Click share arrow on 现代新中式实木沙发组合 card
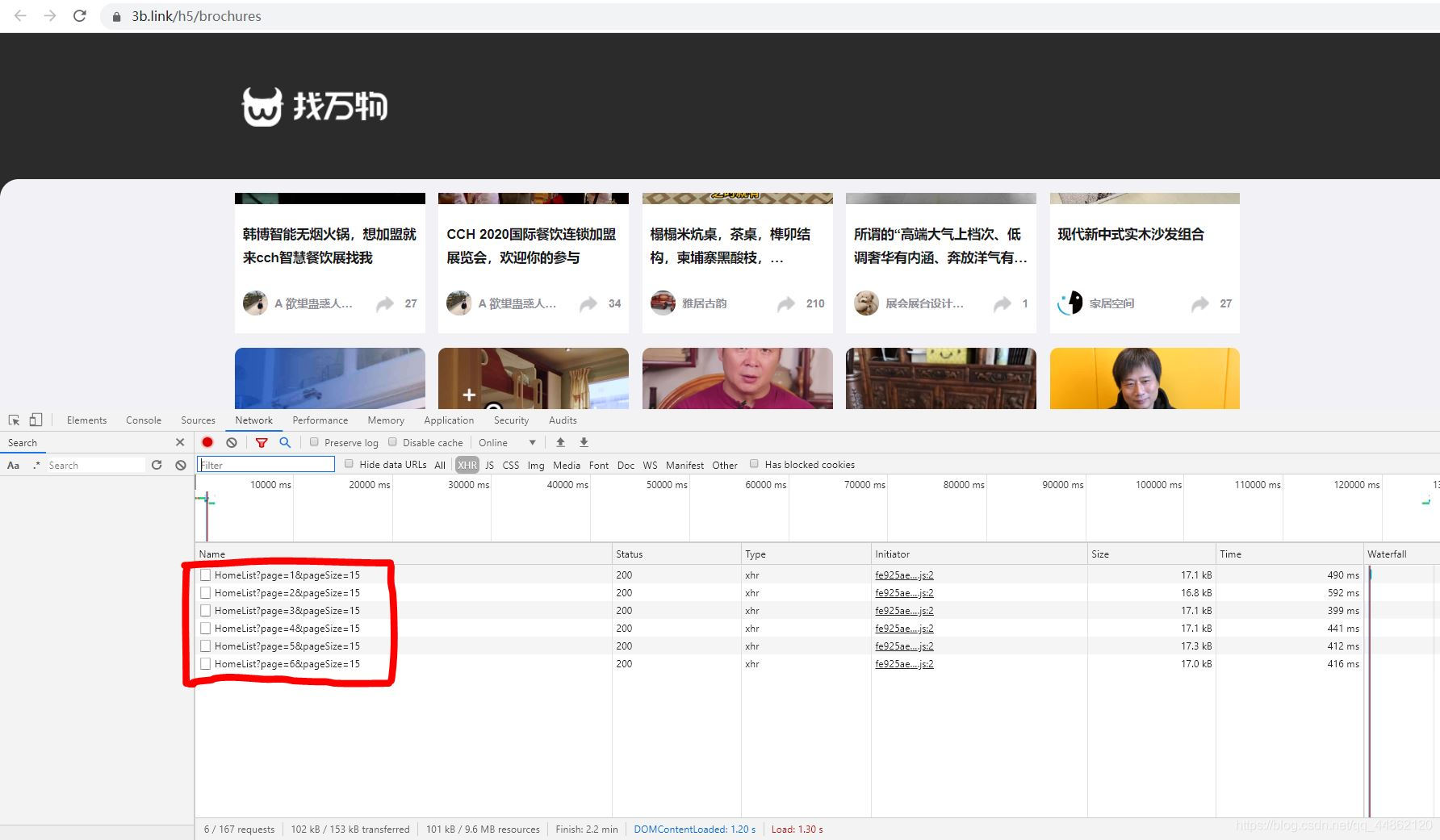This screenshot has width=1440, height=840. [x=1200, y=303]
